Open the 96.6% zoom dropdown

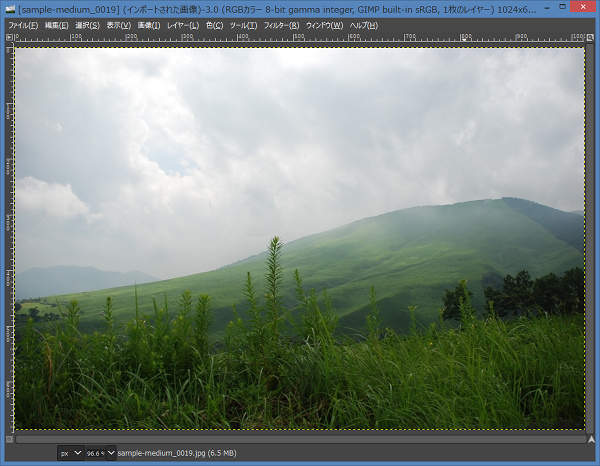coord(100,453)
